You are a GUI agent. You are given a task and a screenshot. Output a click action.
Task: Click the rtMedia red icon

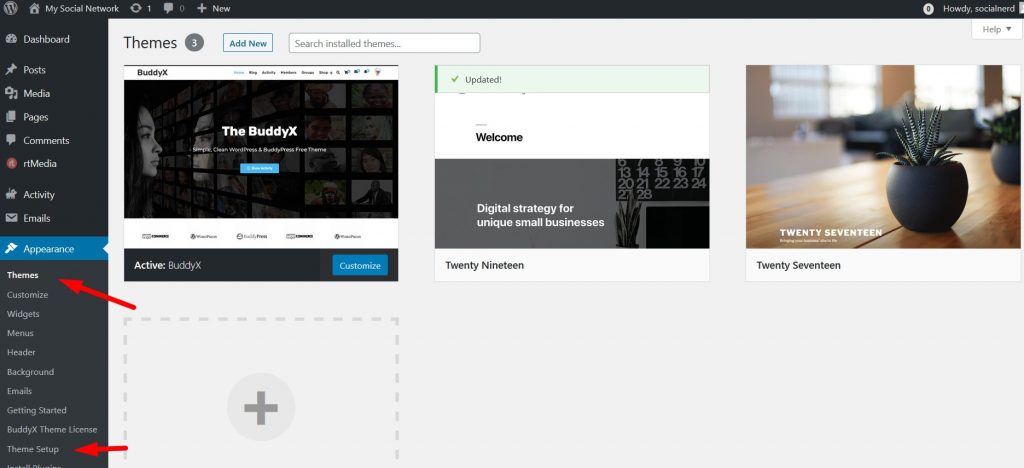11,164
